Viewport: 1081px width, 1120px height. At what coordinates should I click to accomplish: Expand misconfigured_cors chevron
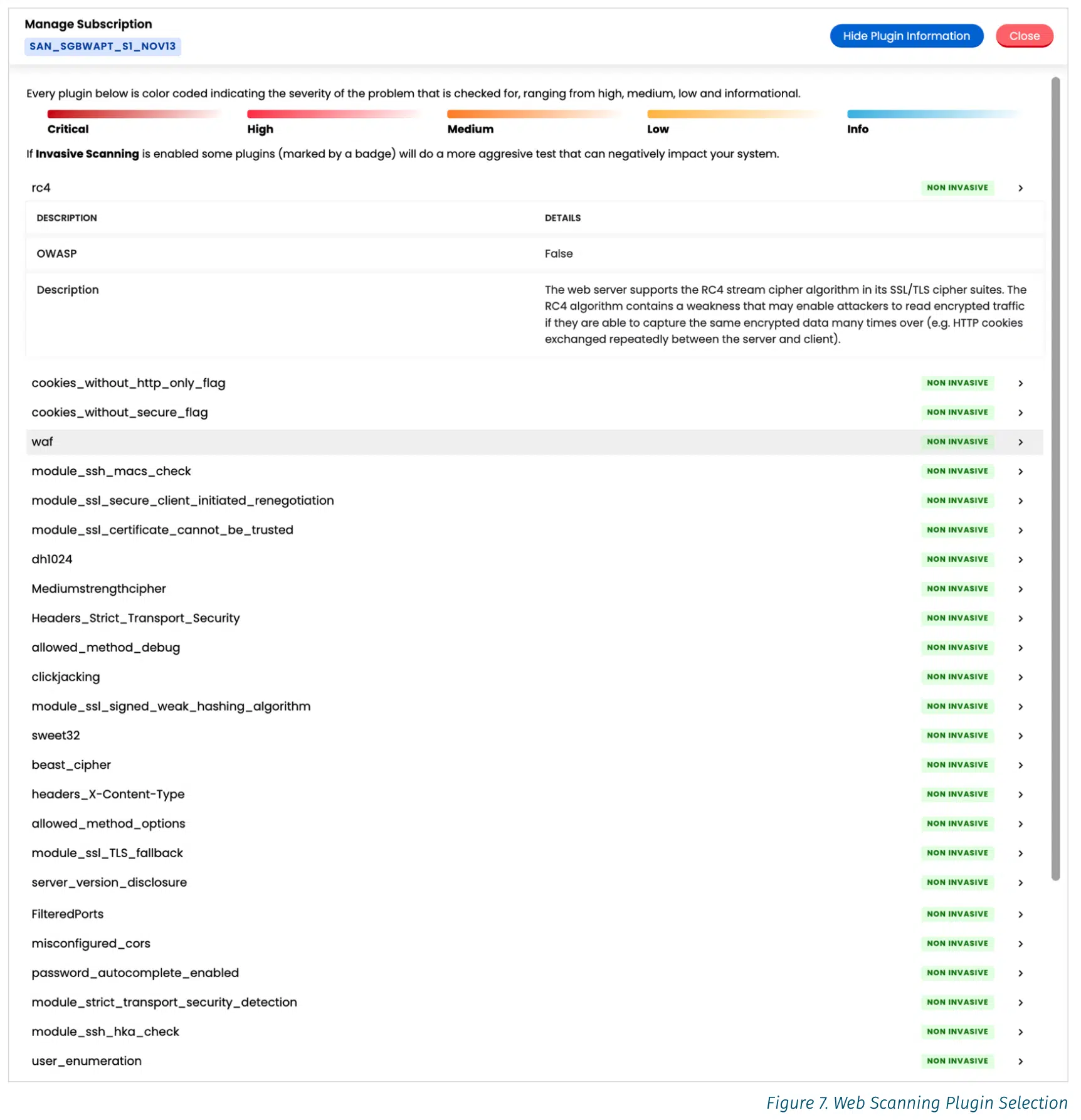point(1020,944)
